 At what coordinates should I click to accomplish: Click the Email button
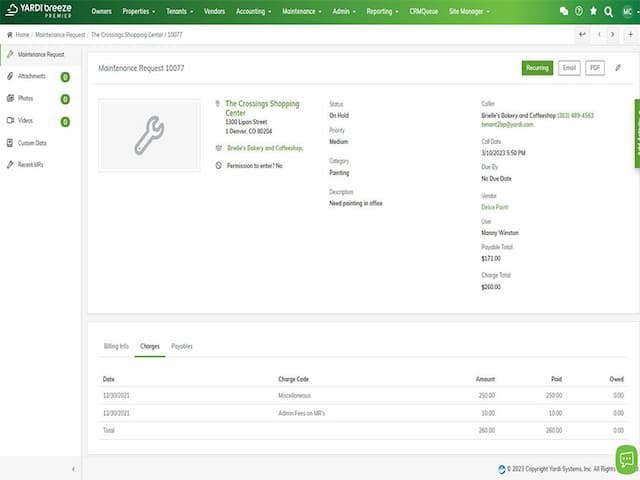[x=569, y=68]
